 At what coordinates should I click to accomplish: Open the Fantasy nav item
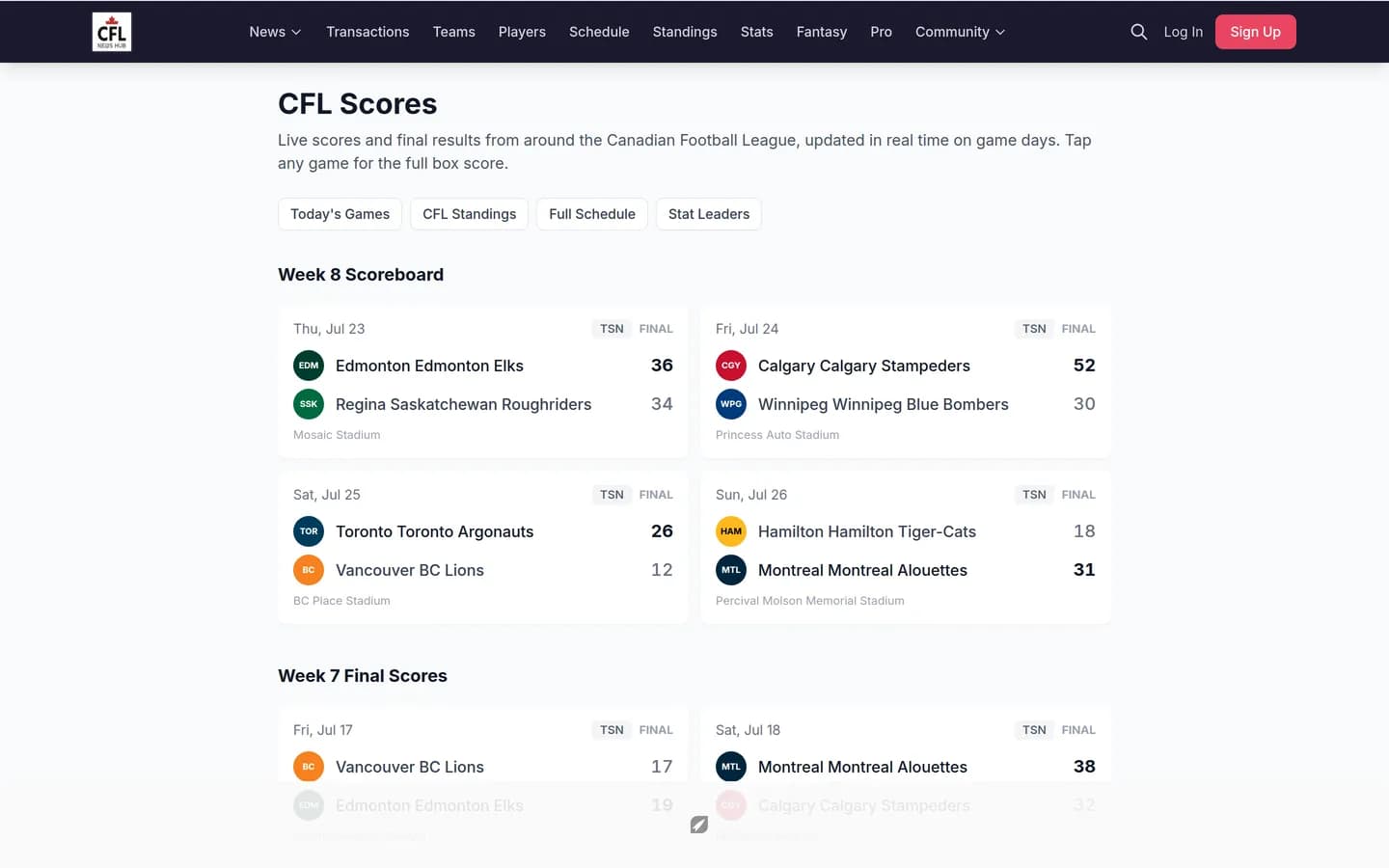click(x=822, y=32)
